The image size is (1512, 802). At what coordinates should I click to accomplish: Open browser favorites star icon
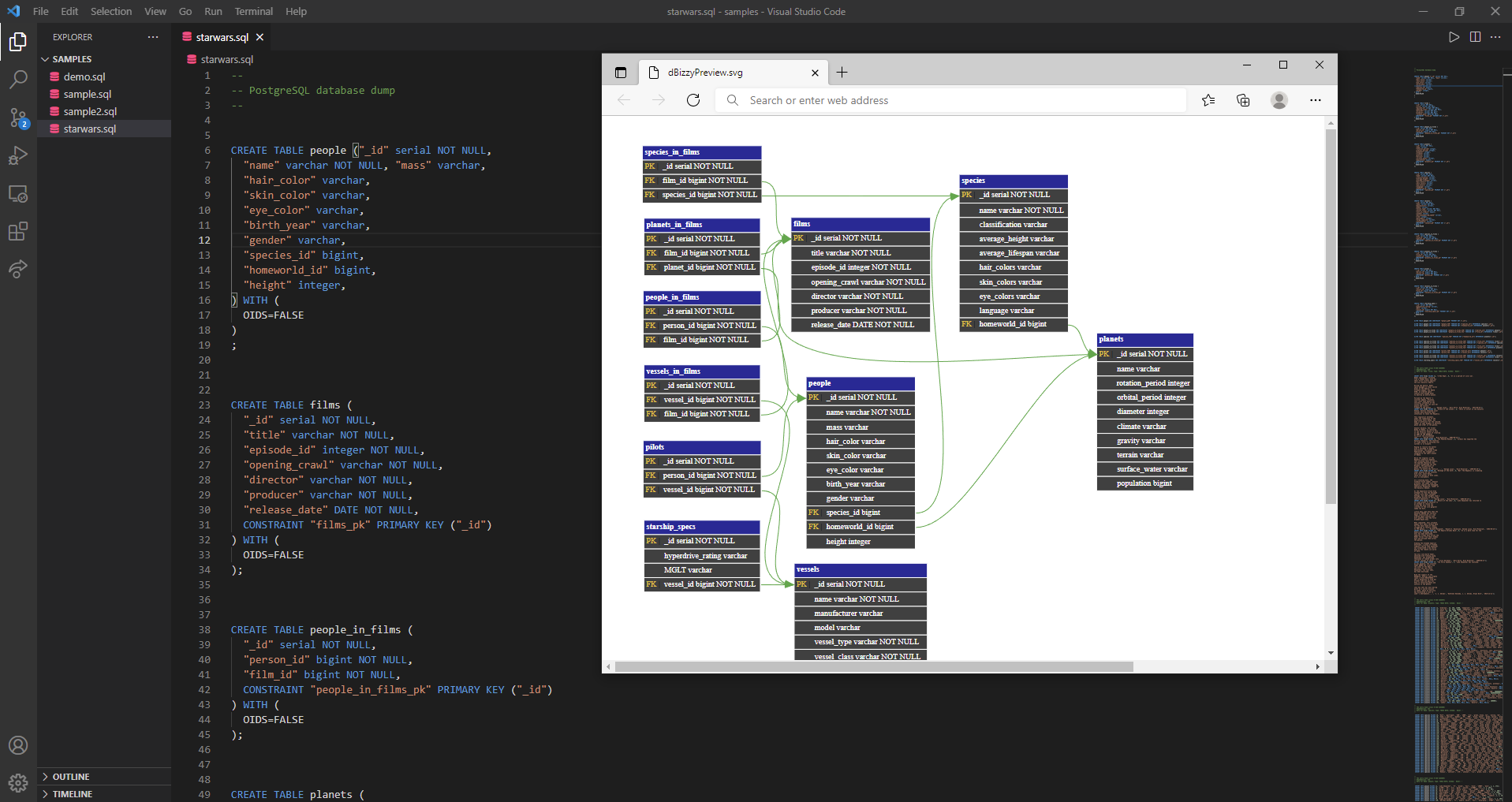point(1208,100)
